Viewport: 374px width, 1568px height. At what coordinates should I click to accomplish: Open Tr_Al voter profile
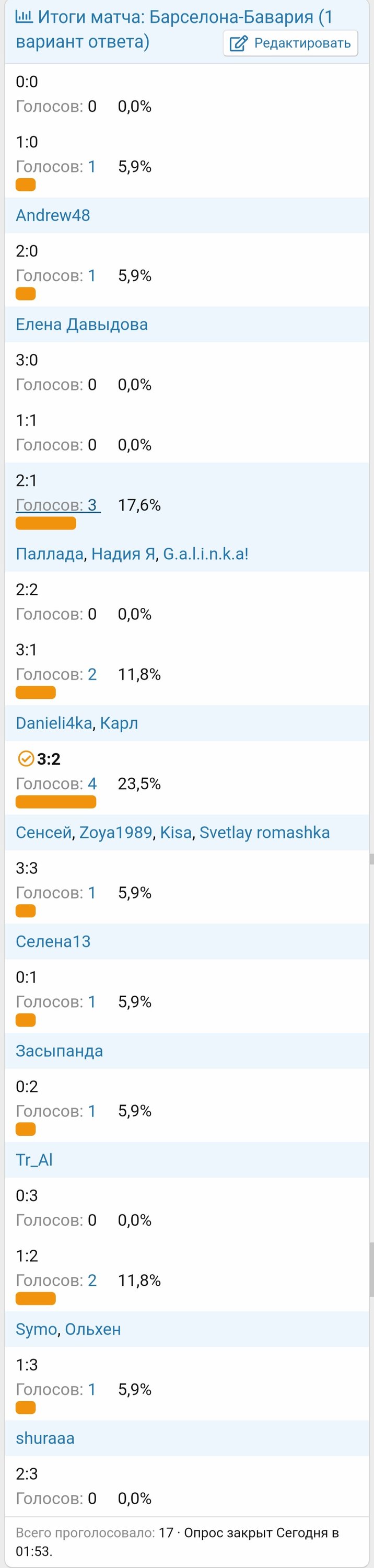[x=34, y=1160]
